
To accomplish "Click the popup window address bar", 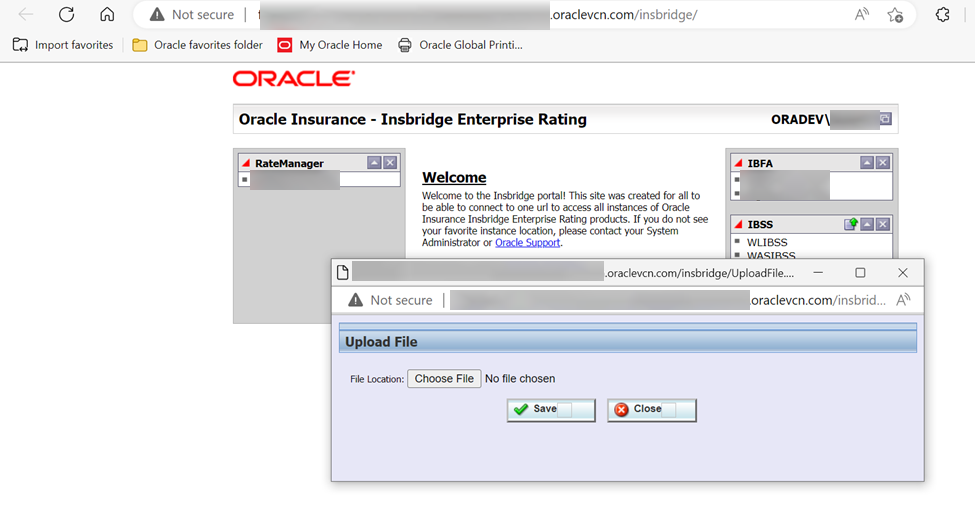I will click(x=668, y=300).
